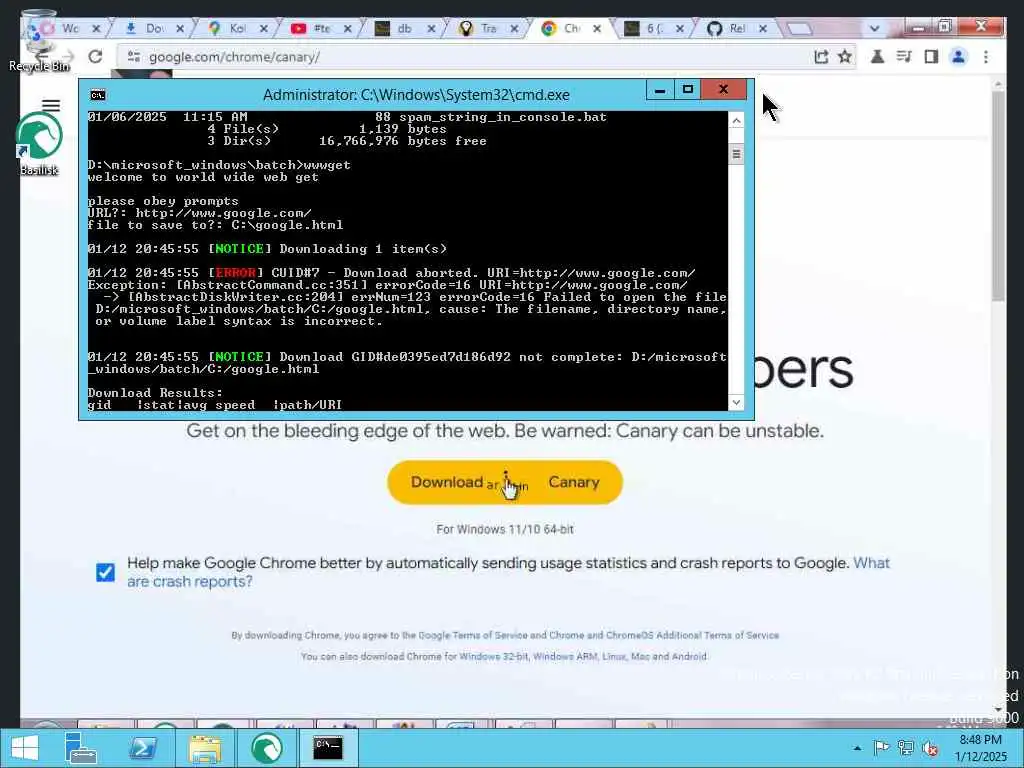The width and height of the screenshot is (1024, 768).
Task: Close the 'Wc' browser tab
Action: 96,28
